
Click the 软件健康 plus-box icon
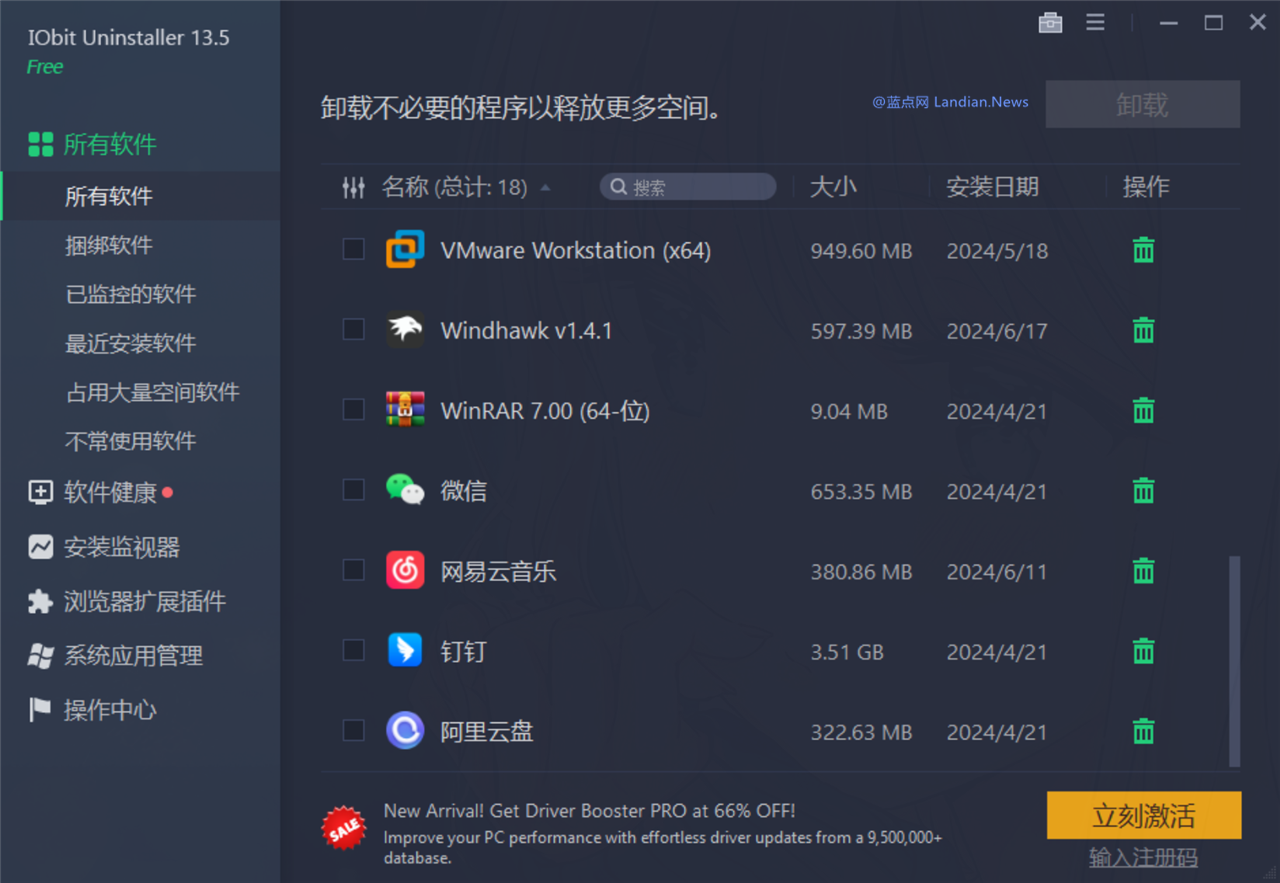[x=40, y=492]
